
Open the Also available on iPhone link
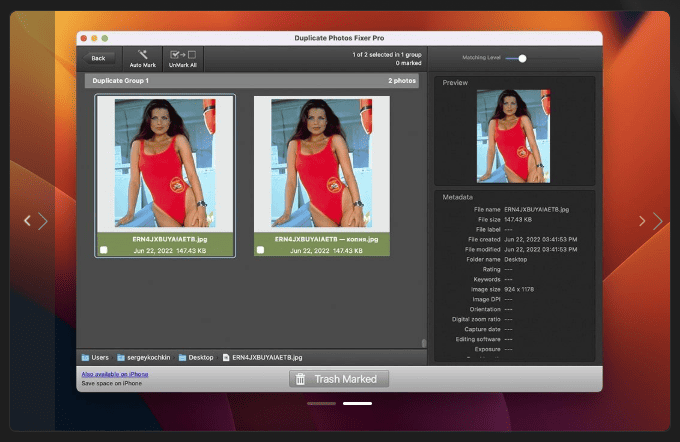pos(115,374)
